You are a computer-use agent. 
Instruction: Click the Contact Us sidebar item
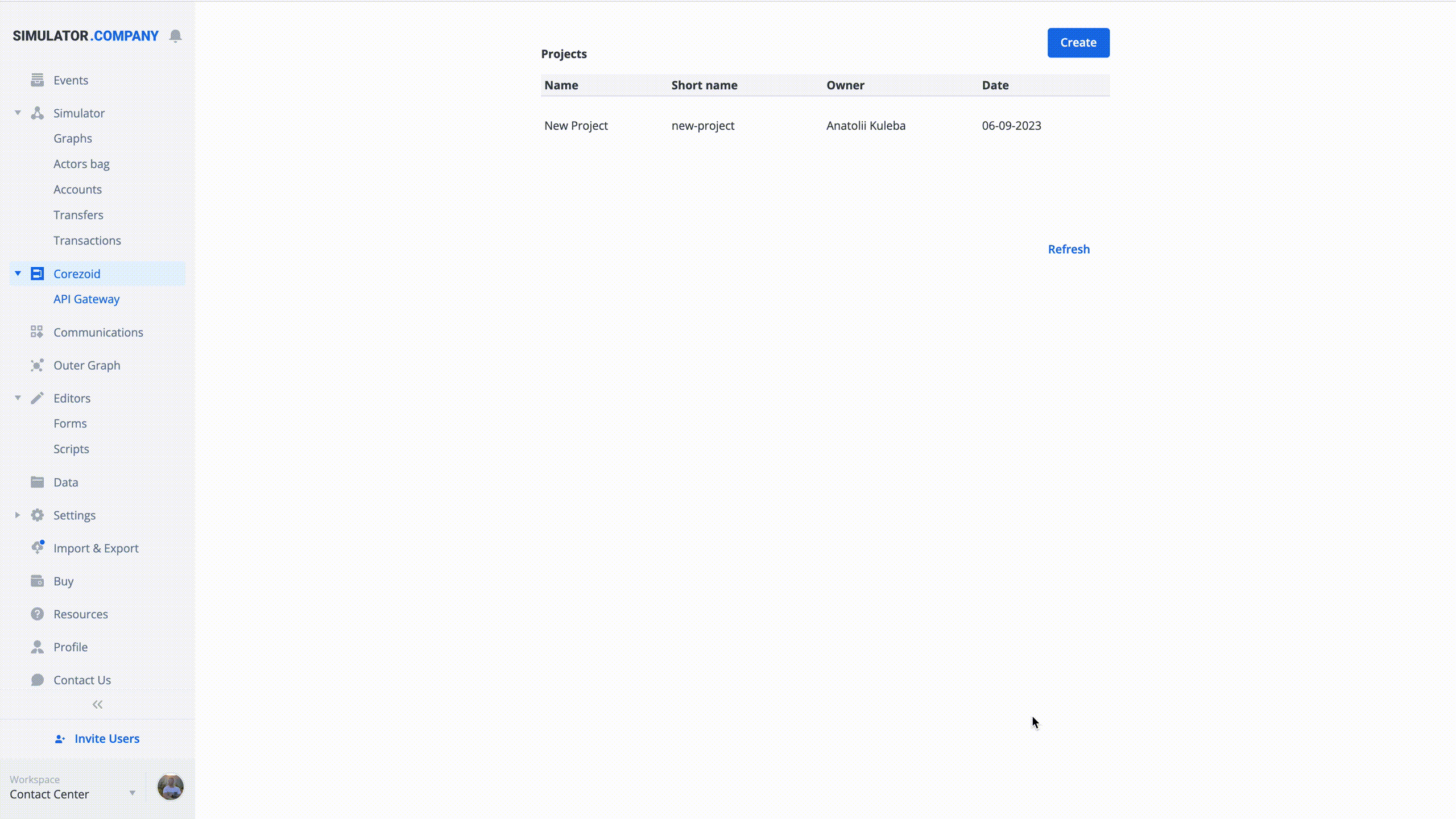(x=82, y=679)
